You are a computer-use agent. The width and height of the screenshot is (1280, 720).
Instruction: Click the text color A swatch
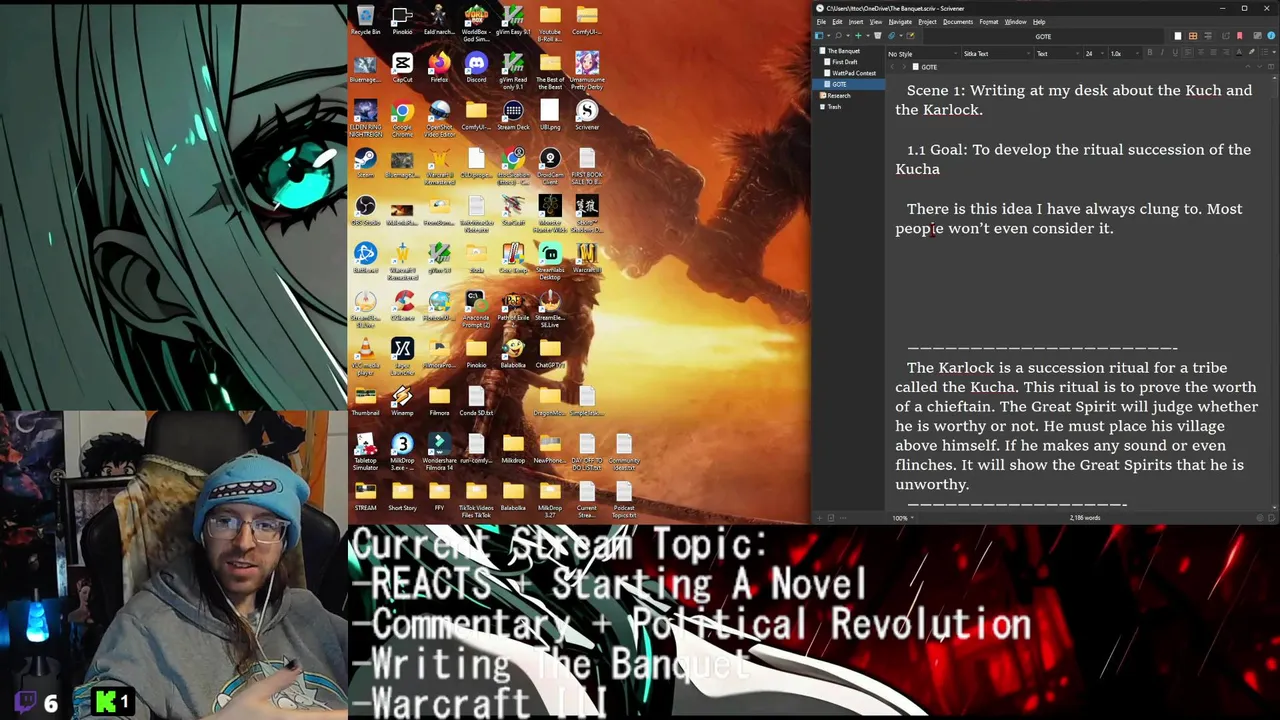[1239, 53]
